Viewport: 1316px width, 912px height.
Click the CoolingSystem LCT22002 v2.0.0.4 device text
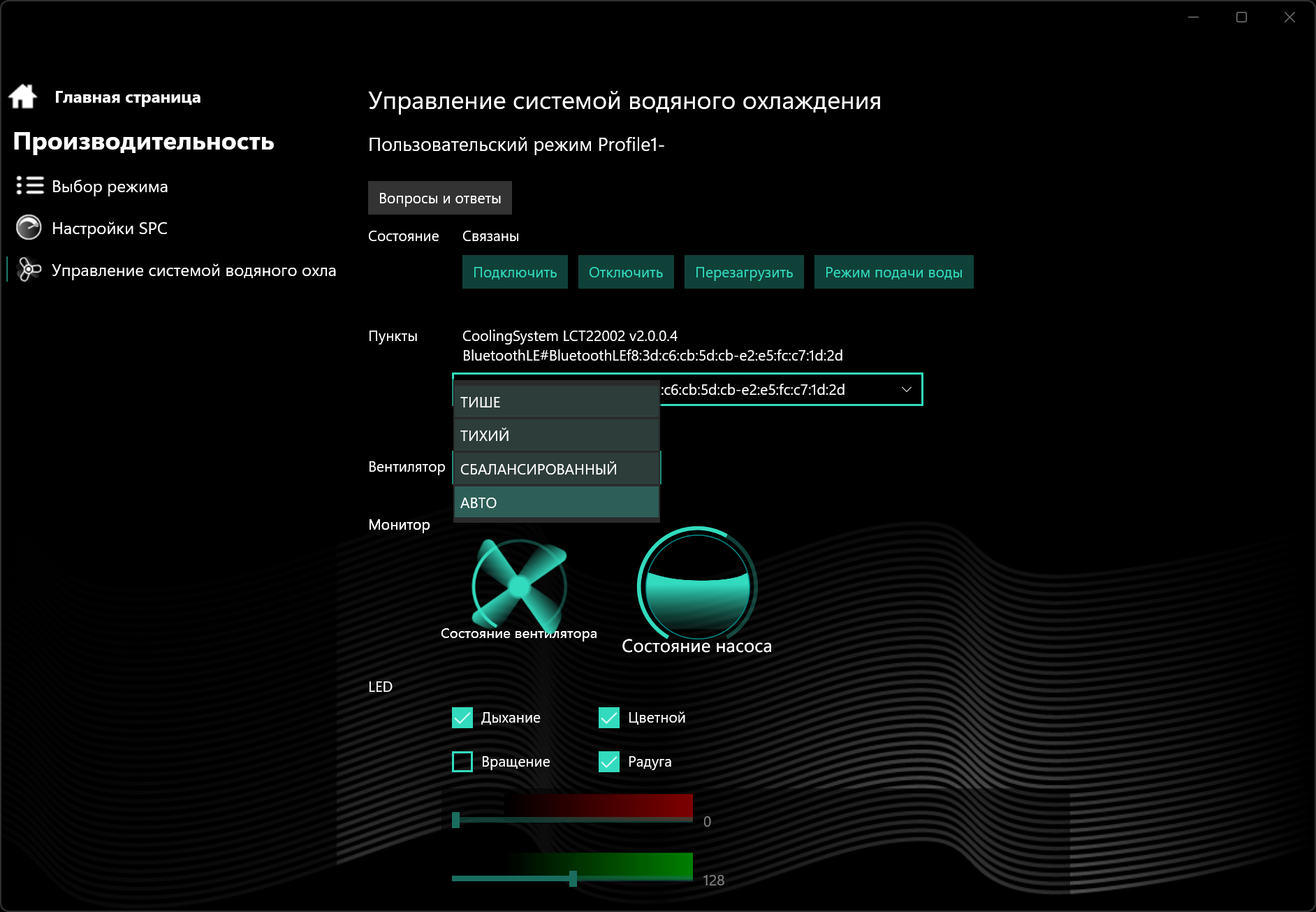tap(570, 336)
